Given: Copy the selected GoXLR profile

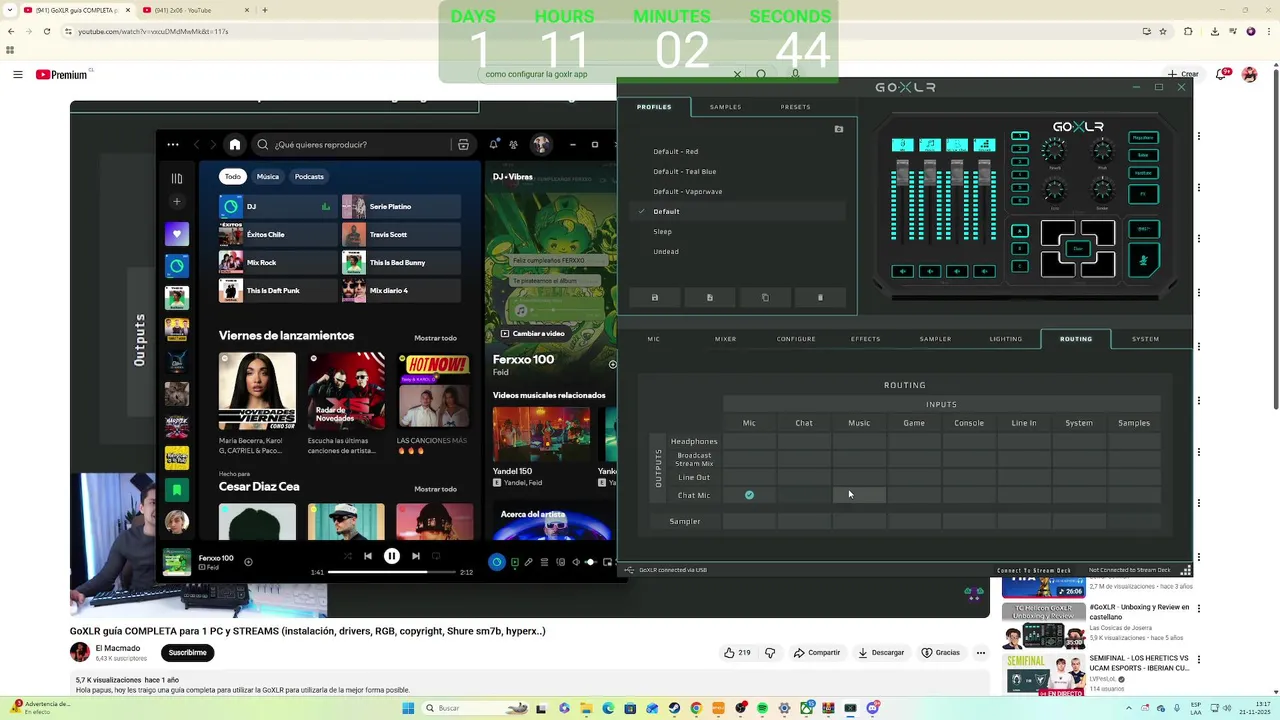Looking at the screenshot, I should pos(765,297).
